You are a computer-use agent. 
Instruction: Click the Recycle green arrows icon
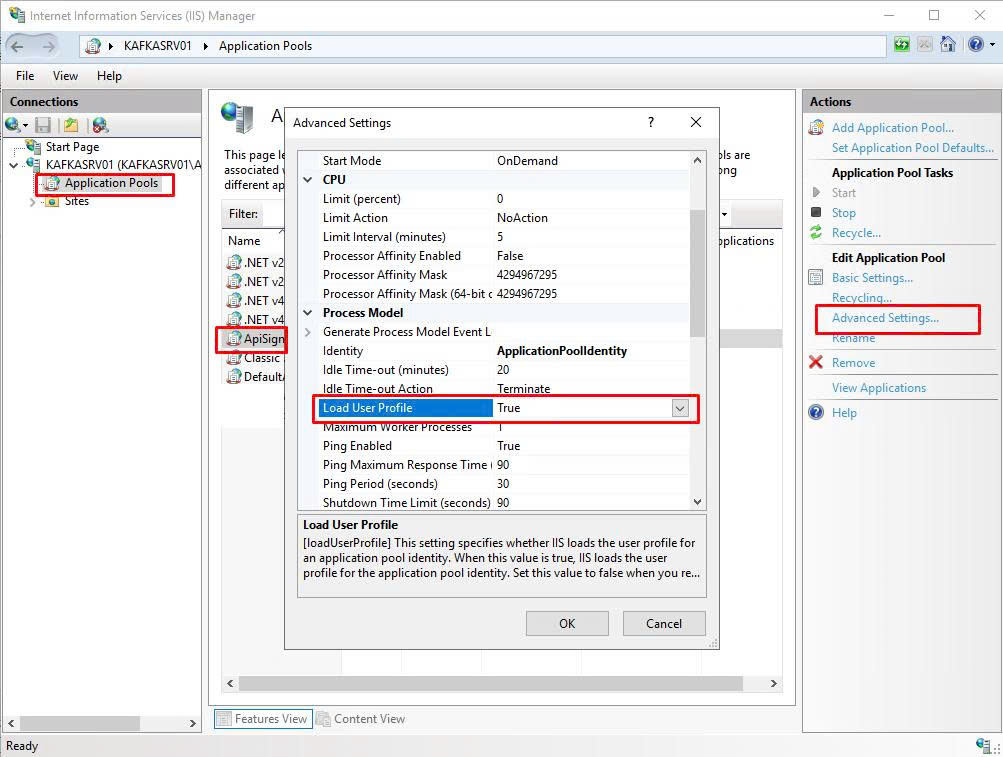coord(816,233)
